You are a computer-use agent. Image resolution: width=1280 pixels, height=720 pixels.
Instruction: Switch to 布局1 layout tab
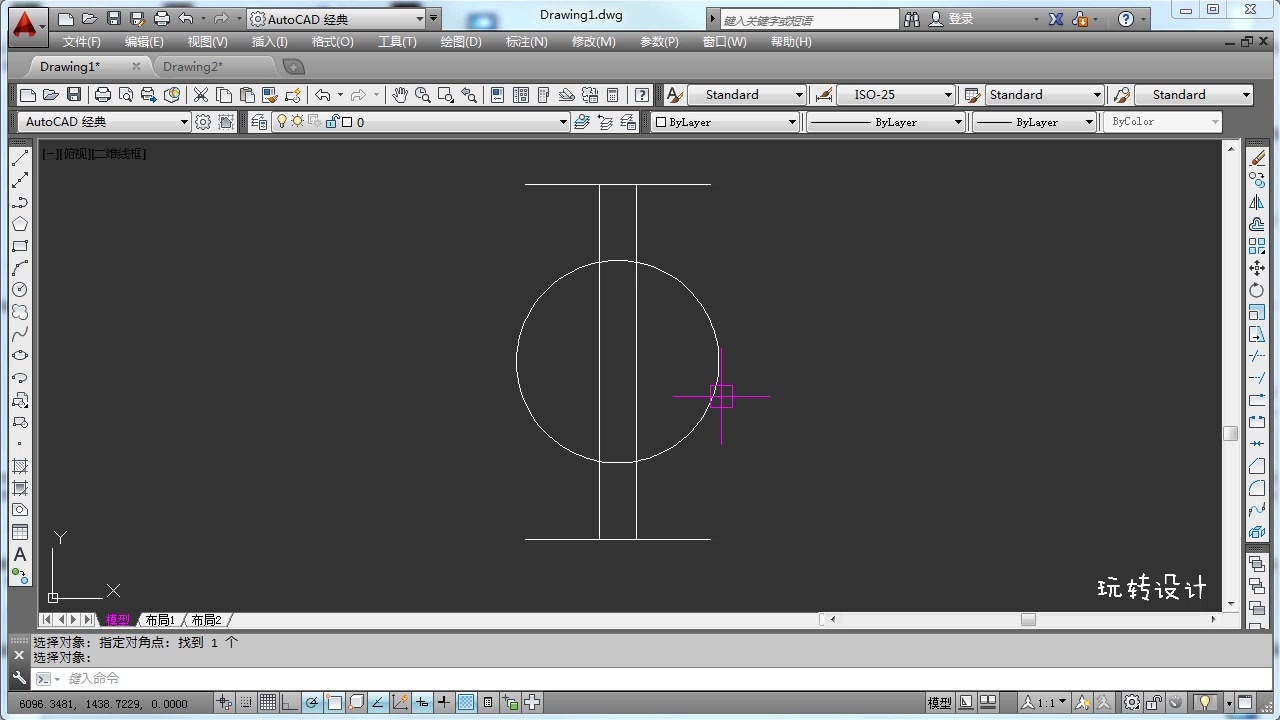point(160,620)
